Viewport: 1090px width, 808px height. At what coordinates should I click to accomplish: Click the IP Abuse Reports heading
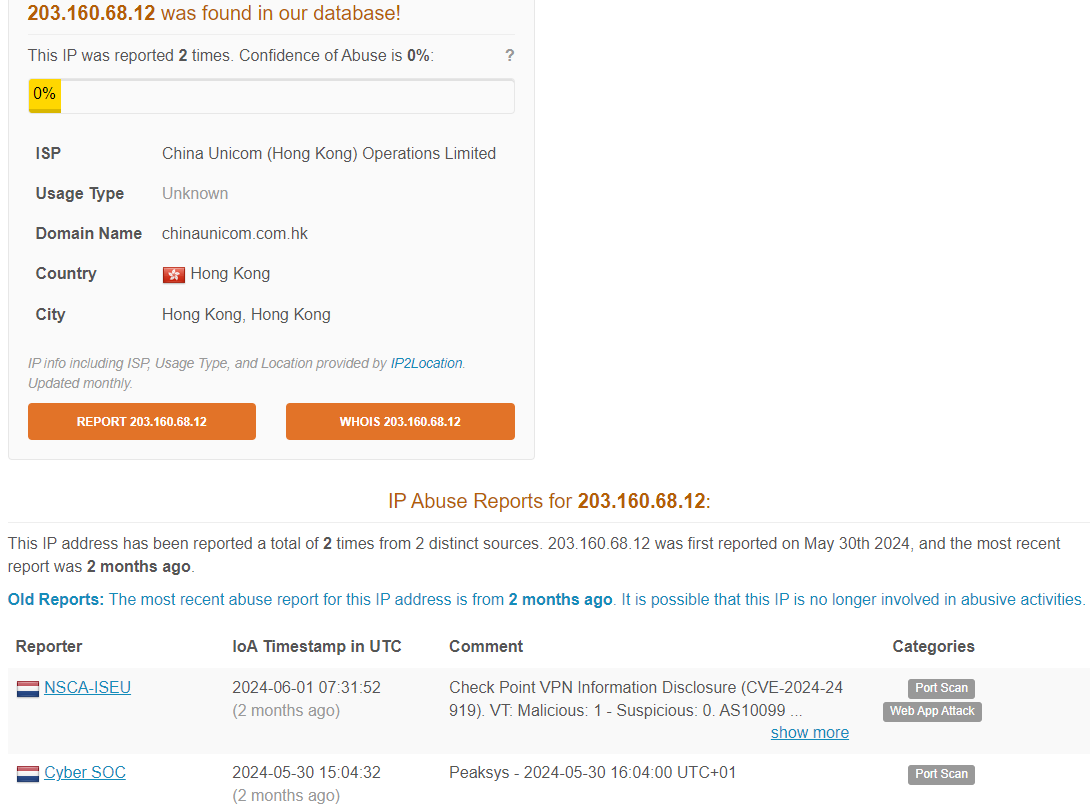pos(549,501)
